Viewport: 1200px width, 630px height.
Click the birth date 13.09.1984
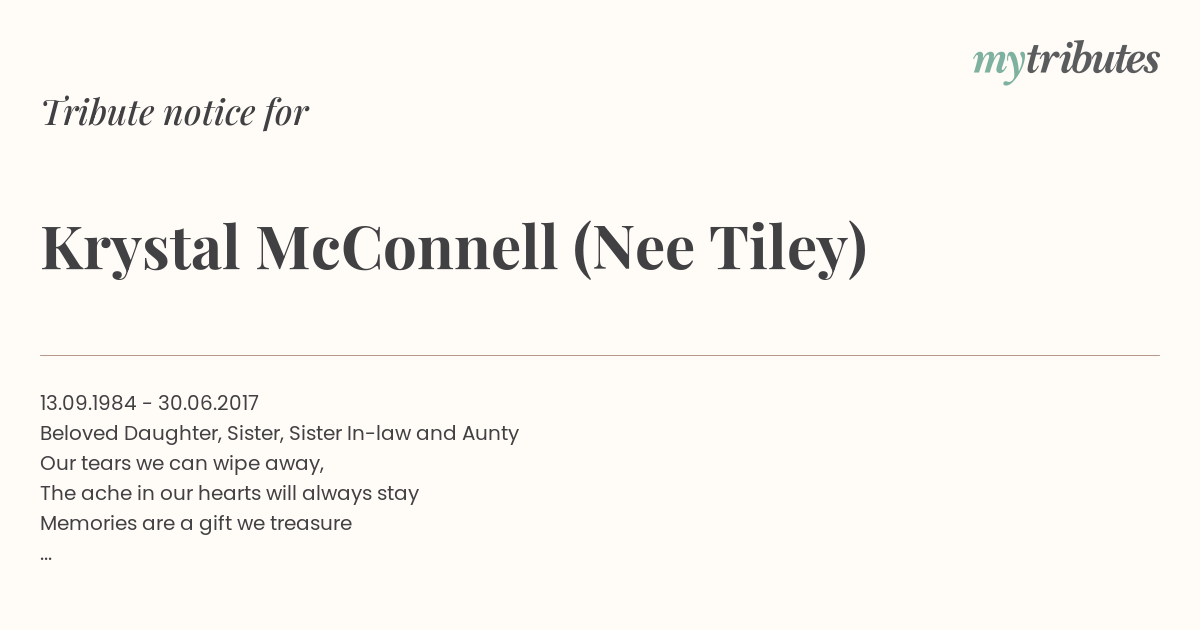tap(88, 403)
